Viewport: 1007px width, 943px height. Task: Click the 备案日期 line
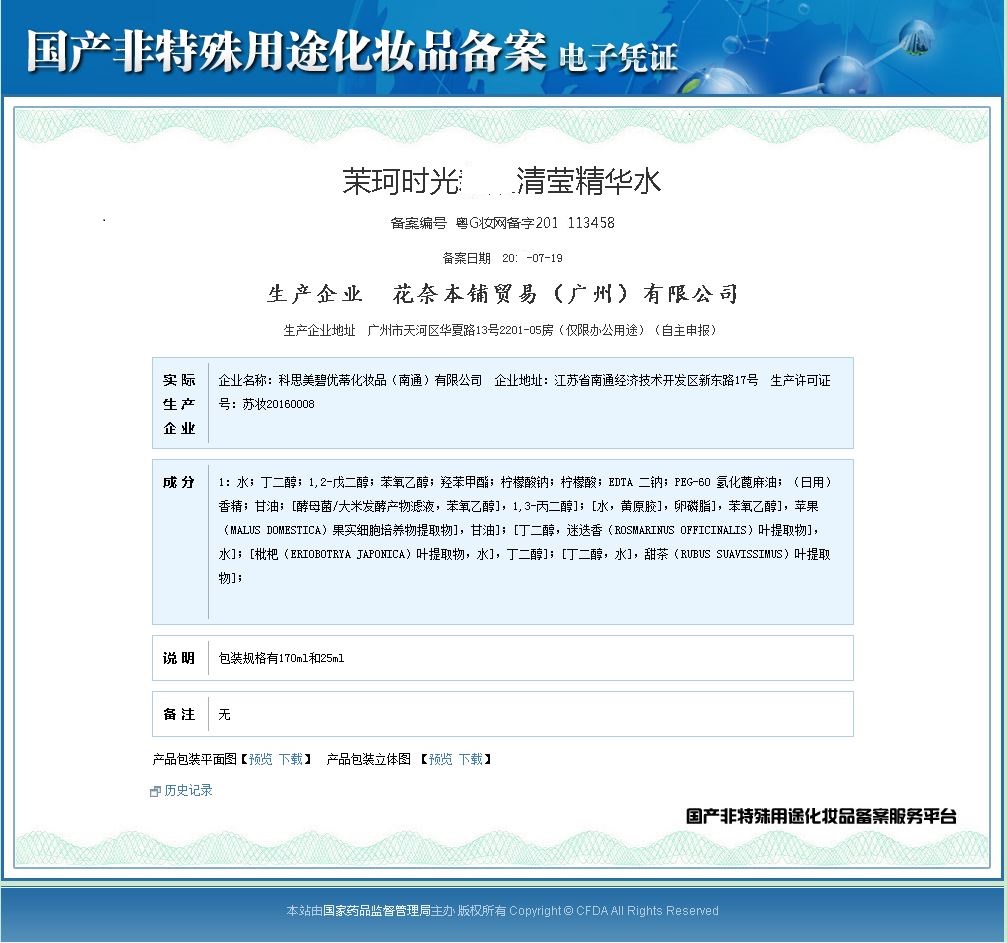pos(503,258)
